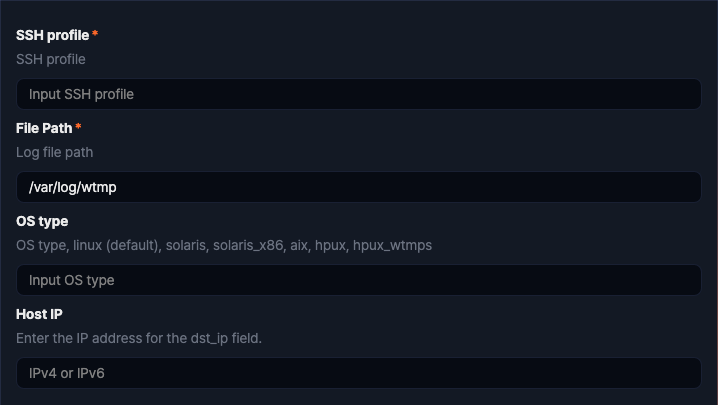This screenshot has height=405, width=718.
Task: Click 'Enter the IP address' helper text
Action: [x=80, y=338]
